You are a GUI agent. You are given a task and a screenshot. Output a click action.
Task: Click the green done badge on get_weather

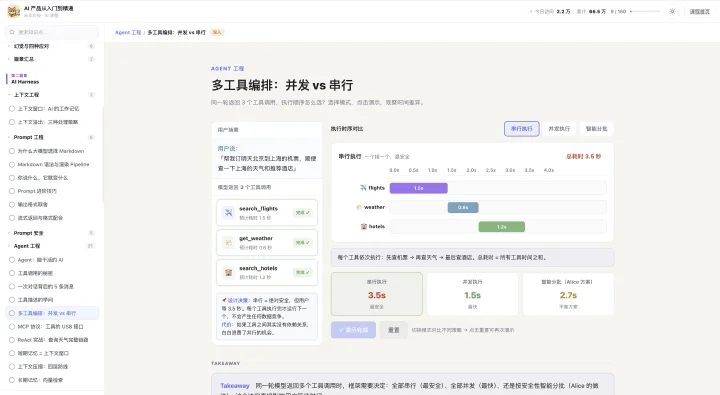[x=302, y=243]
